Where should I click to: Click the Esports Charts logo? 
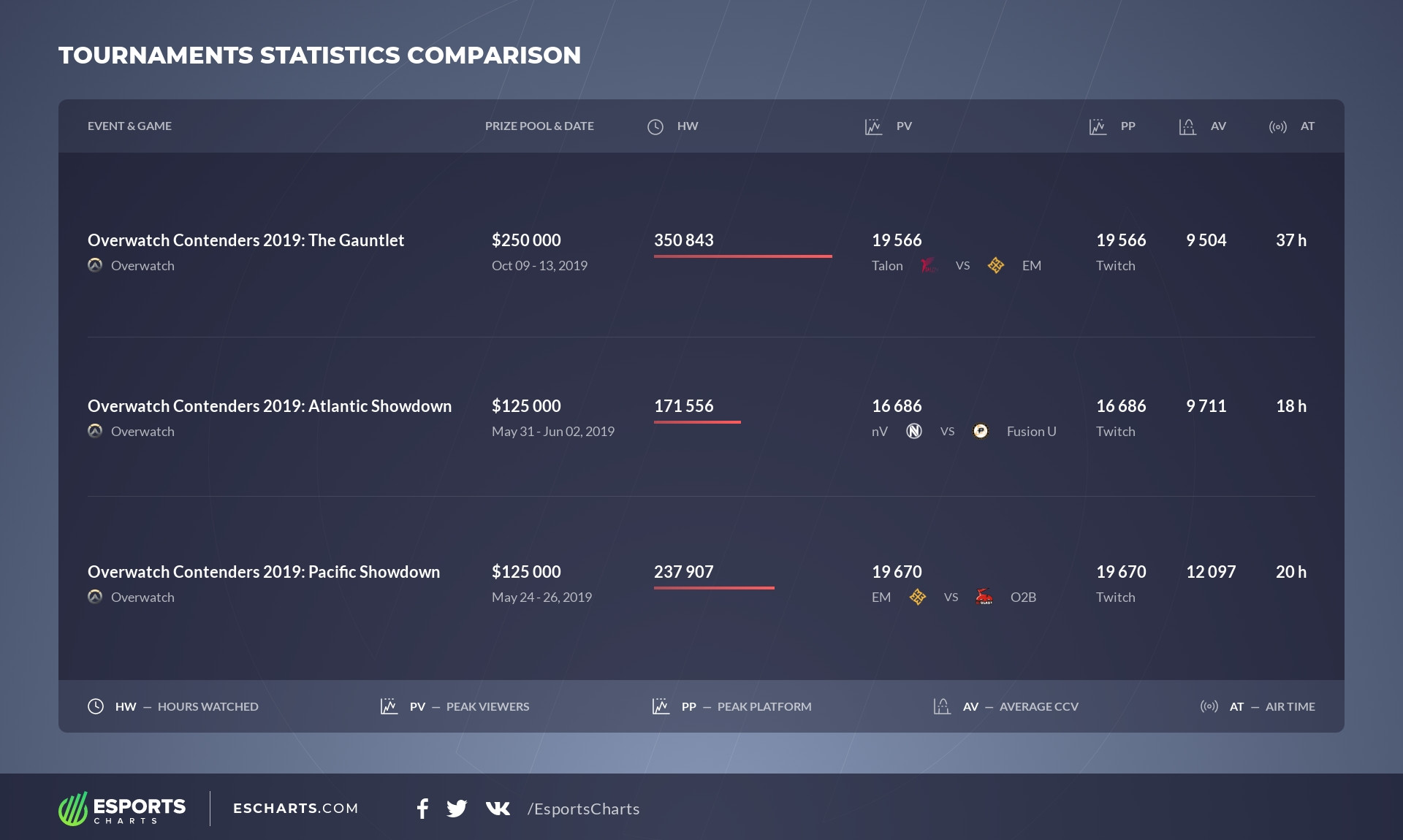pos(122,809)
